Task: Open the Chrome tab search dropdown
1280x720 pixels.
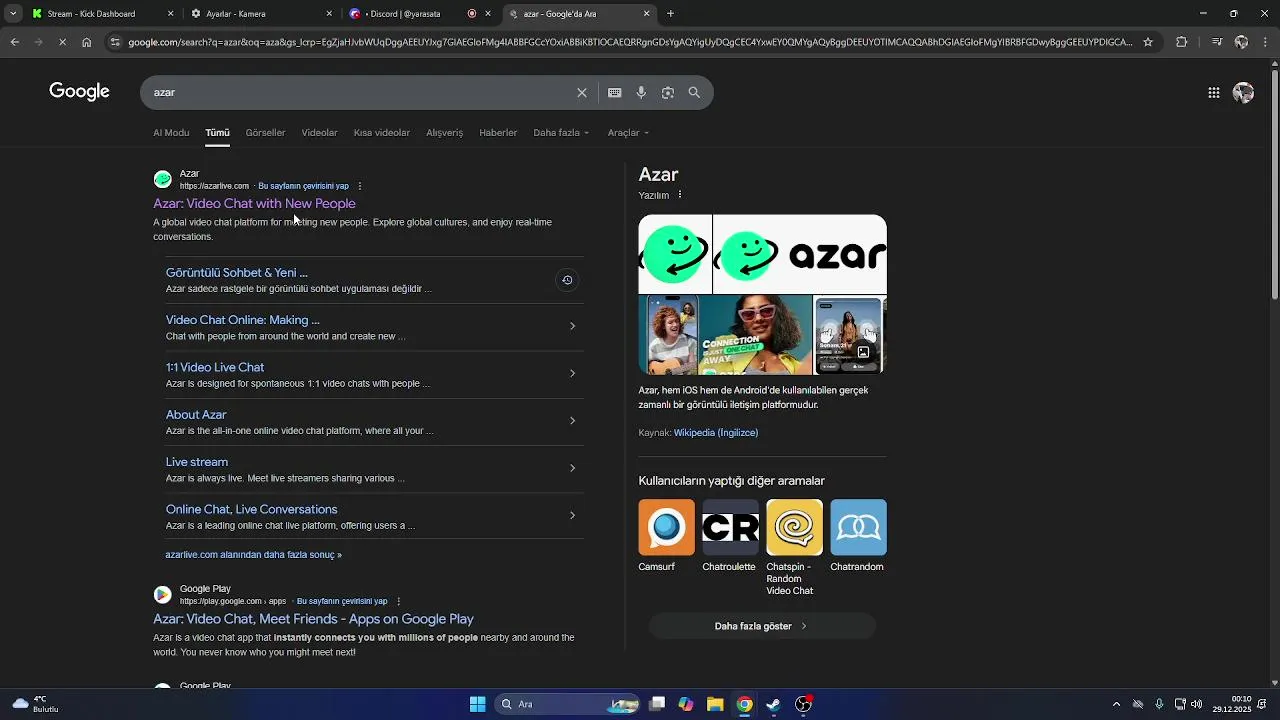Action: pyautogui.click(x=13, y=14)
